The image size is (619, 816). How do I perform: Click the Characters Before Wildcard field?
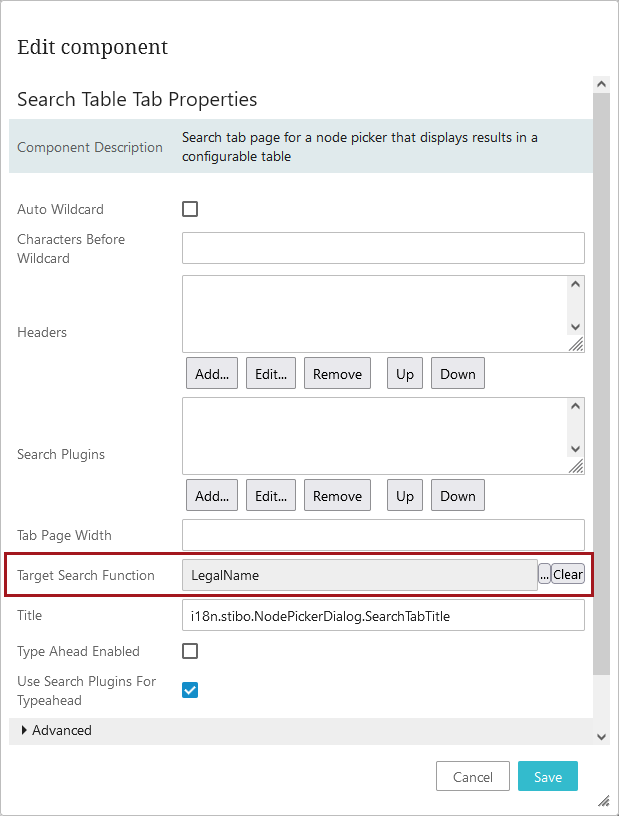tap(383, 248)
